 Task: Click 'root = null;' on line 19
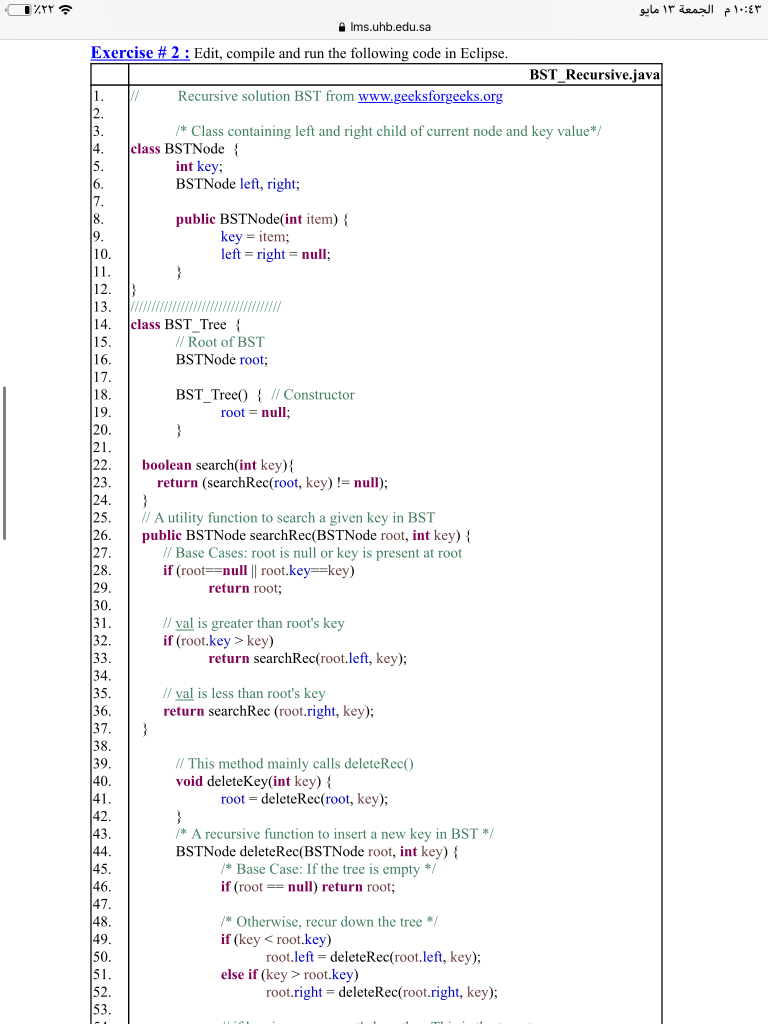[255, 413]
